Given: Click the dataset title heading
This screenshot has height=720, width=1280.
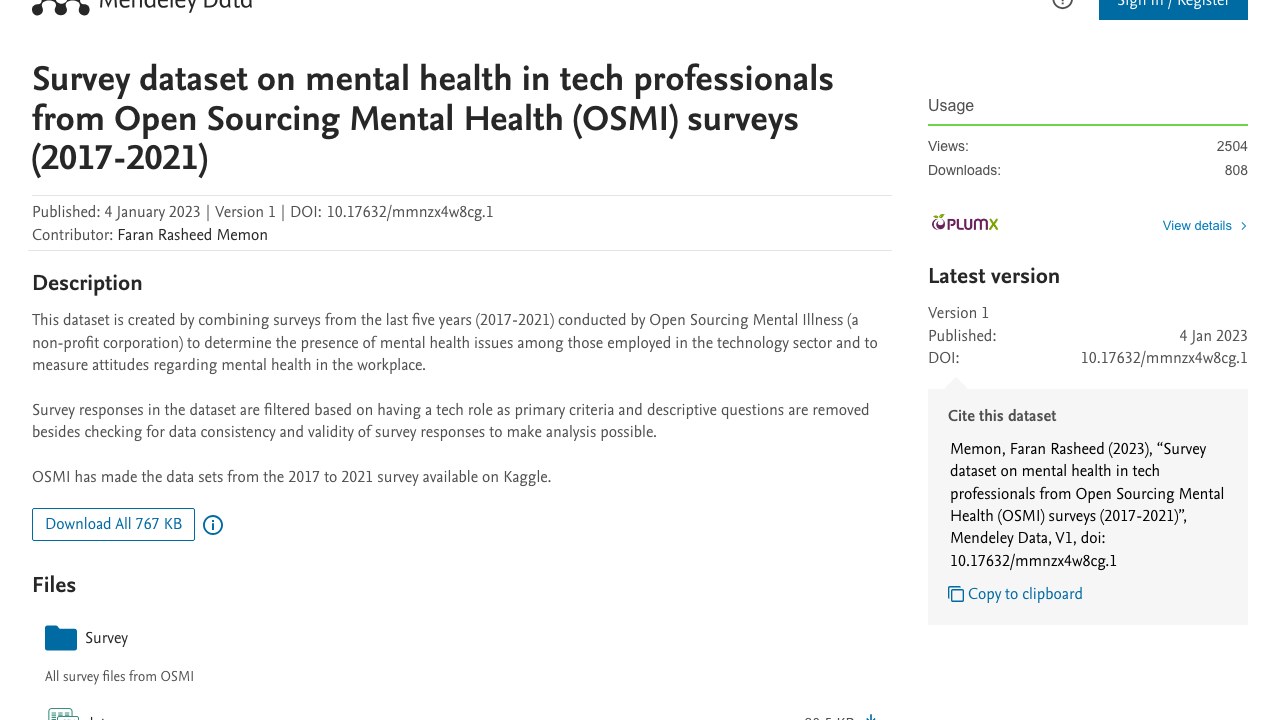Looking at the screenshot, I should click(433, 119).
